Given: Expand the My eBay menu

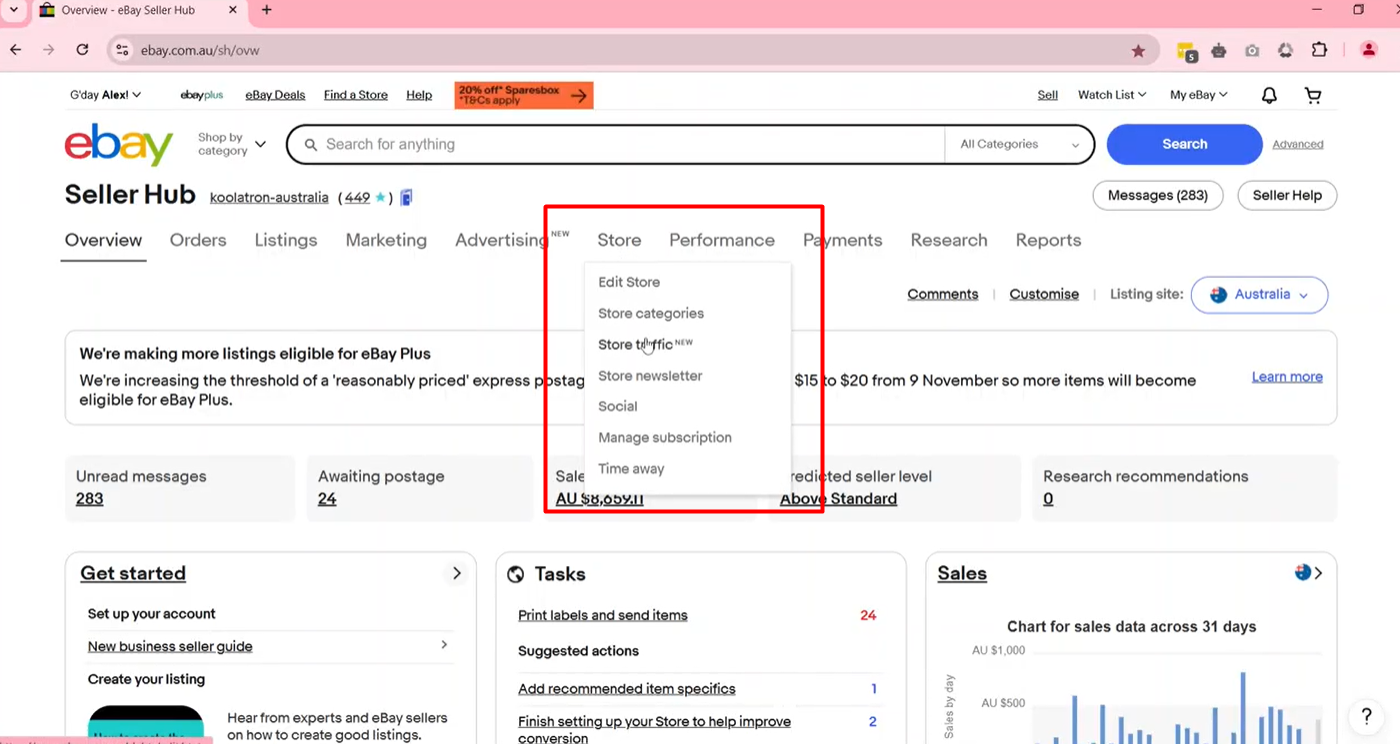Looking at the screenshot, I should click(1199, 95).
